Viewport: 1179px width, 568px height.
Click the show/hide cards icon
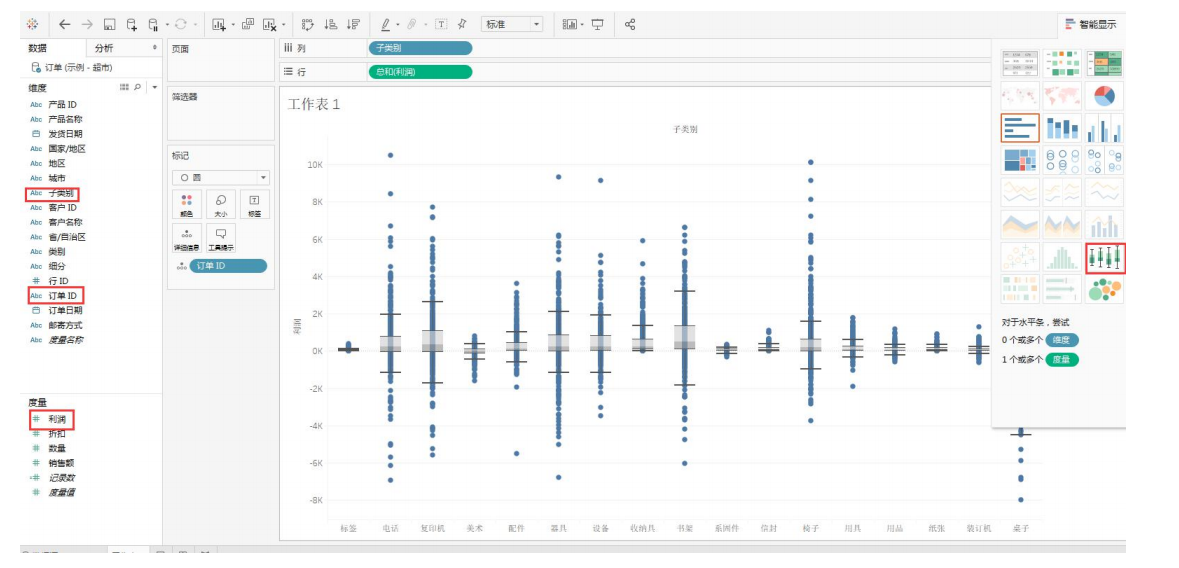click(570, 24)
